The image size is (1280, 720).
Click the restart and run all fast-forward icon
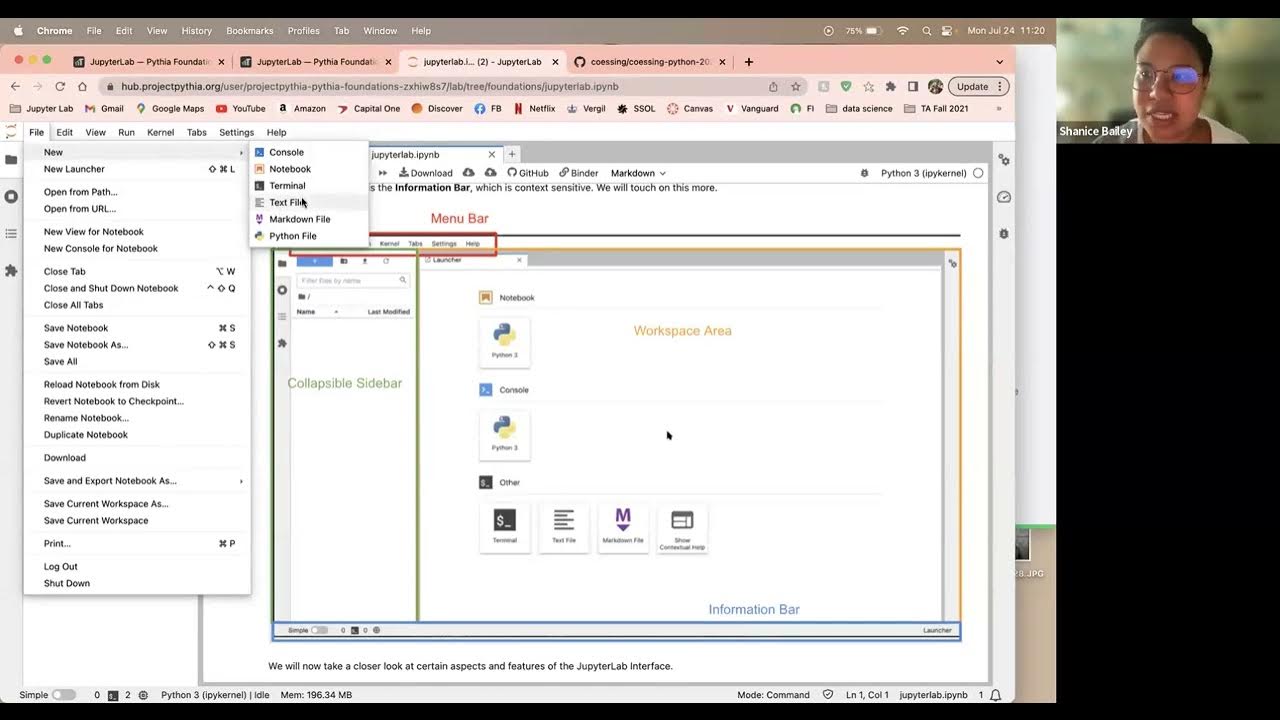[382, 173]
